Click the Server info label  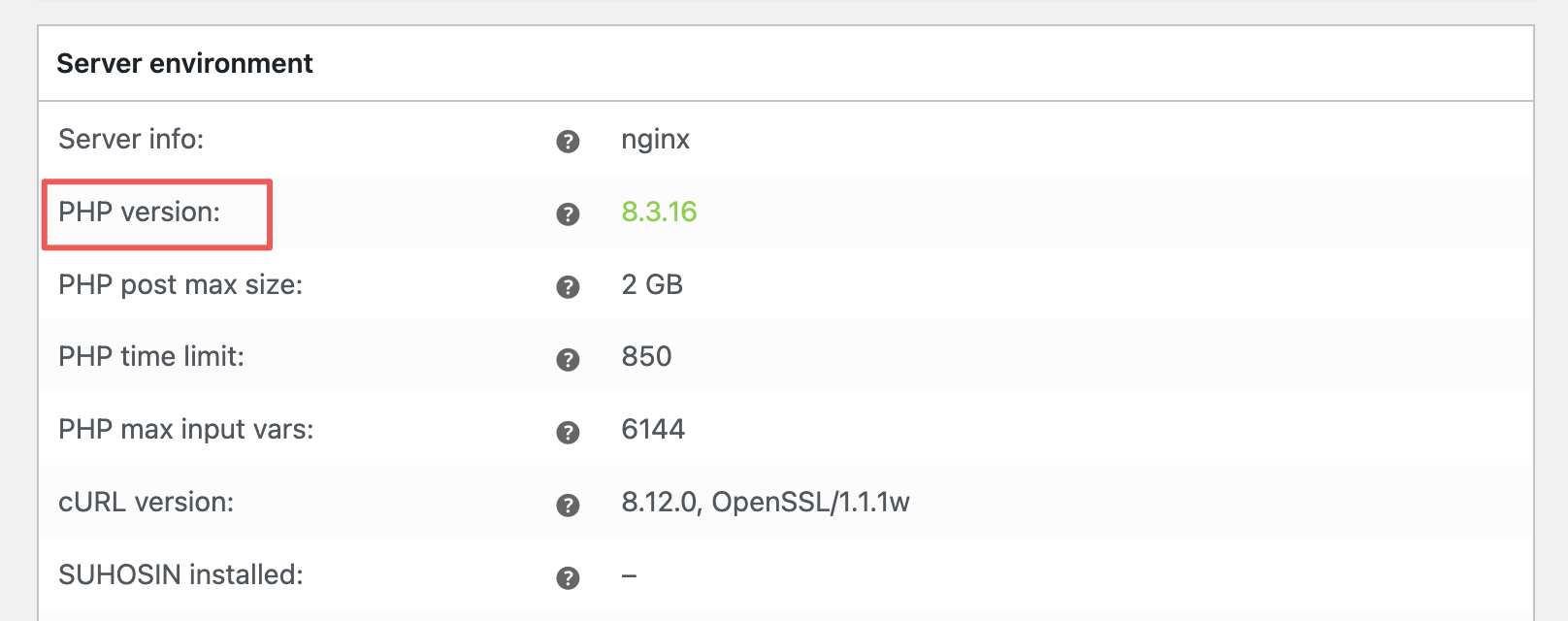click(131, 140)
